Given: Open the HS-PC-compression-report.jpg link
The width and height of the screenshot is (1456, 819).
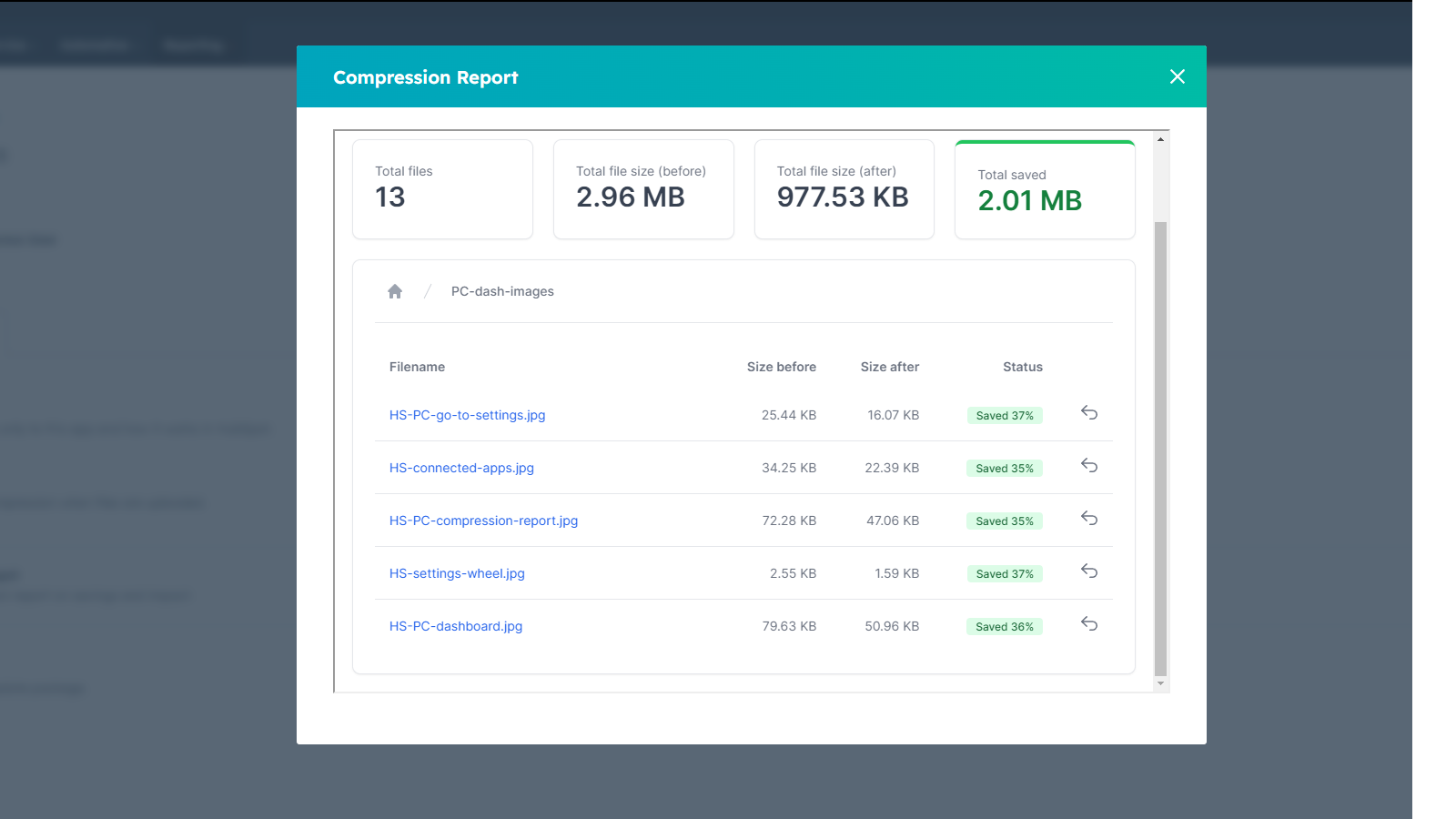Looking at the screenshot, I should pos(483,520).
